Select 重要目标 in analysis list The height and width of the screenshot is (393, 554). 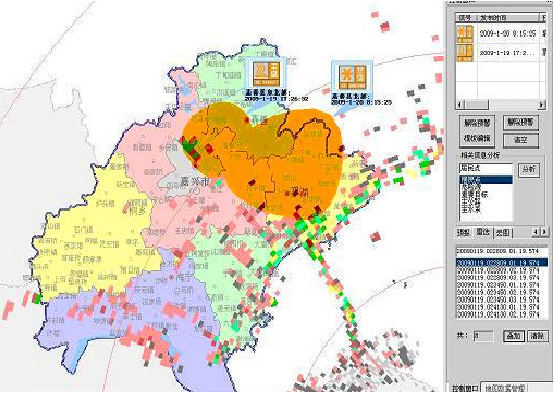coord(475,194)
